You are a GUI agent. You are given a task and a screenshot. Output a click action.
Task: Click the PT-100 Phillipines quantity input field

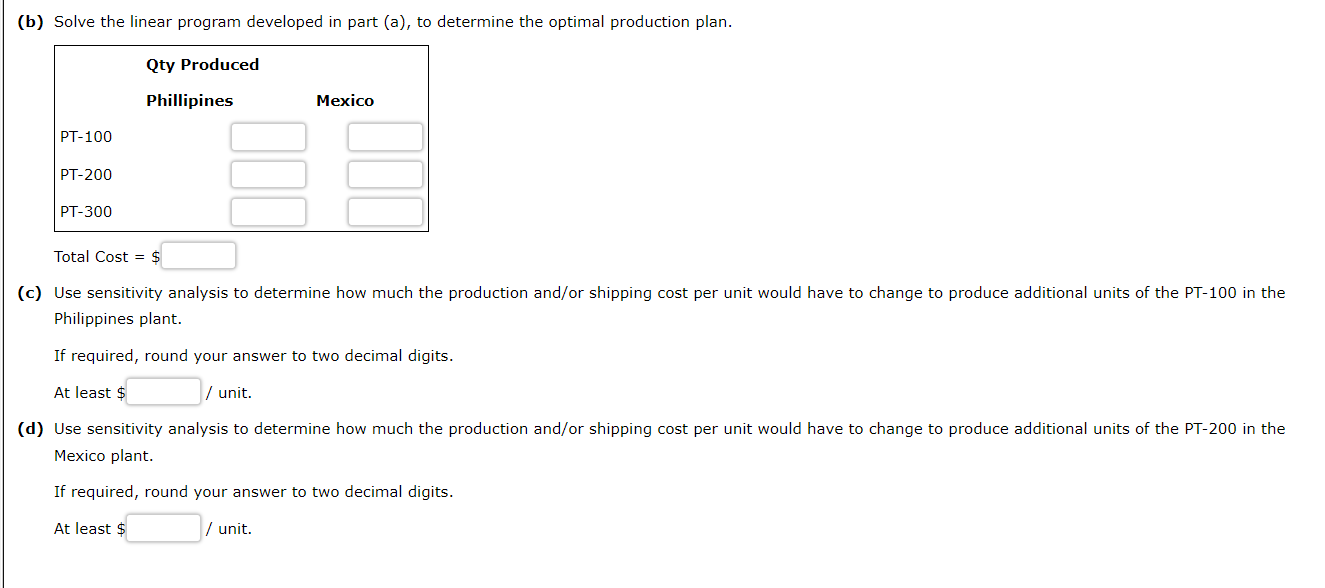click(268, 136)
